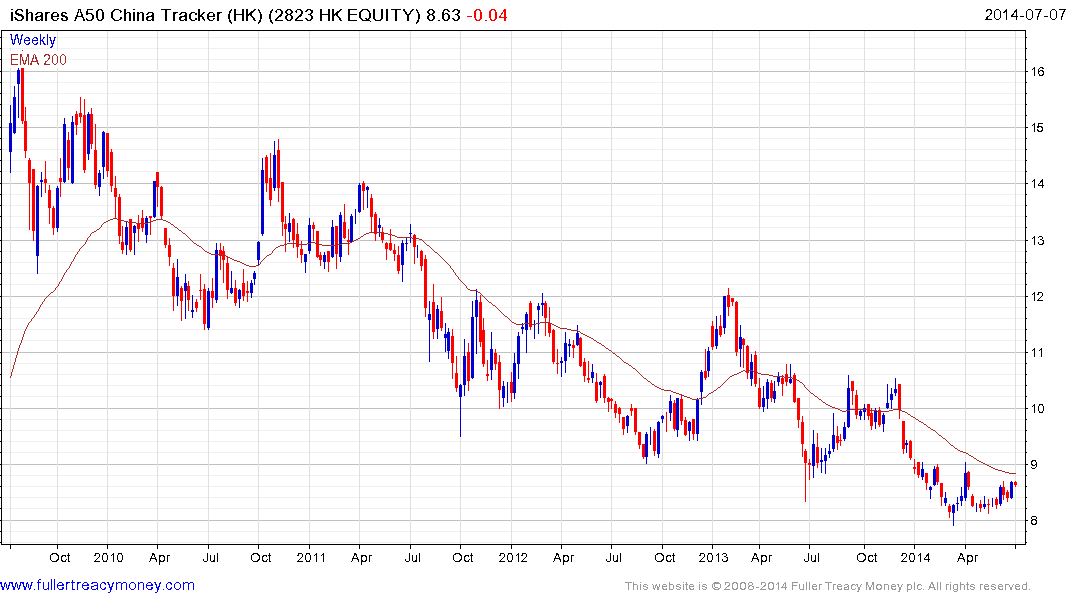The width and height of the screenshot is (1075, 600).
Task: Click the 16 price axis label
Action: click(x=1037, y=72)
